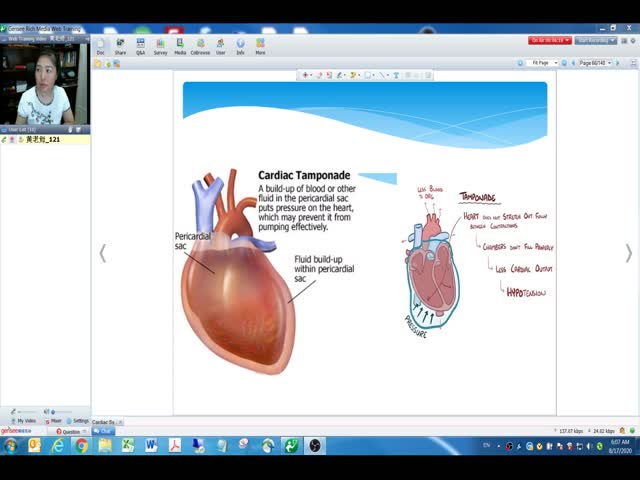Close the Cardiac document tab
The image size is (640, 480).
click(x=120, y=422)
